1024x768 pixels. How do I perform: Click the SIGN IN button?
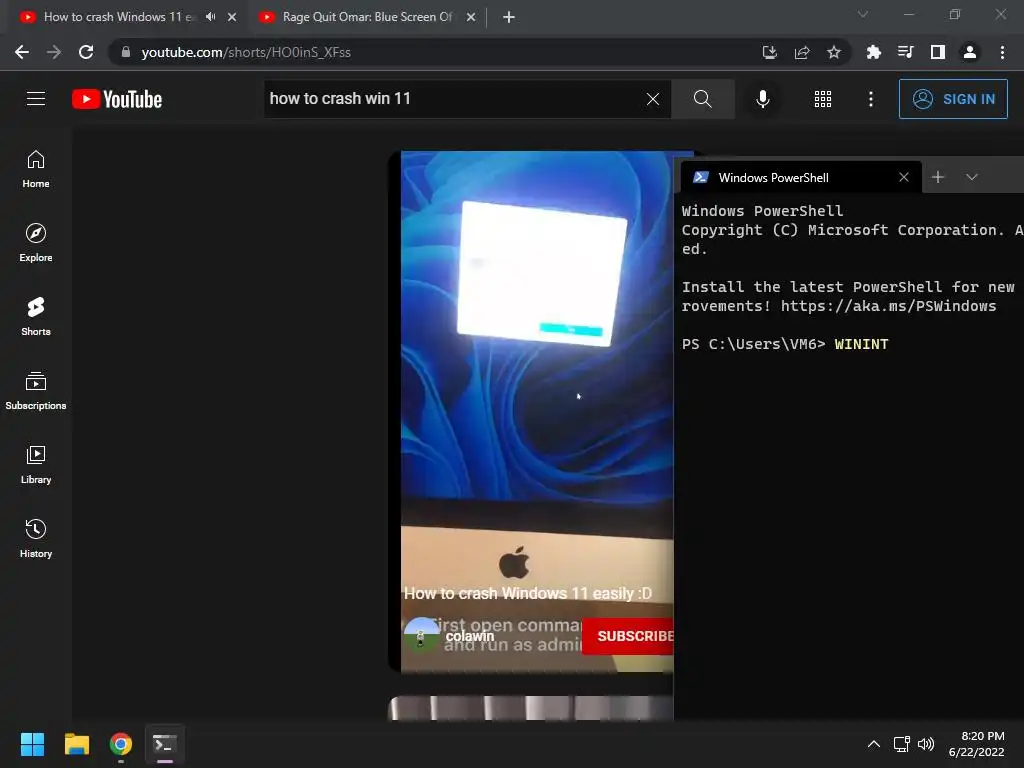(x=953, y=99)
